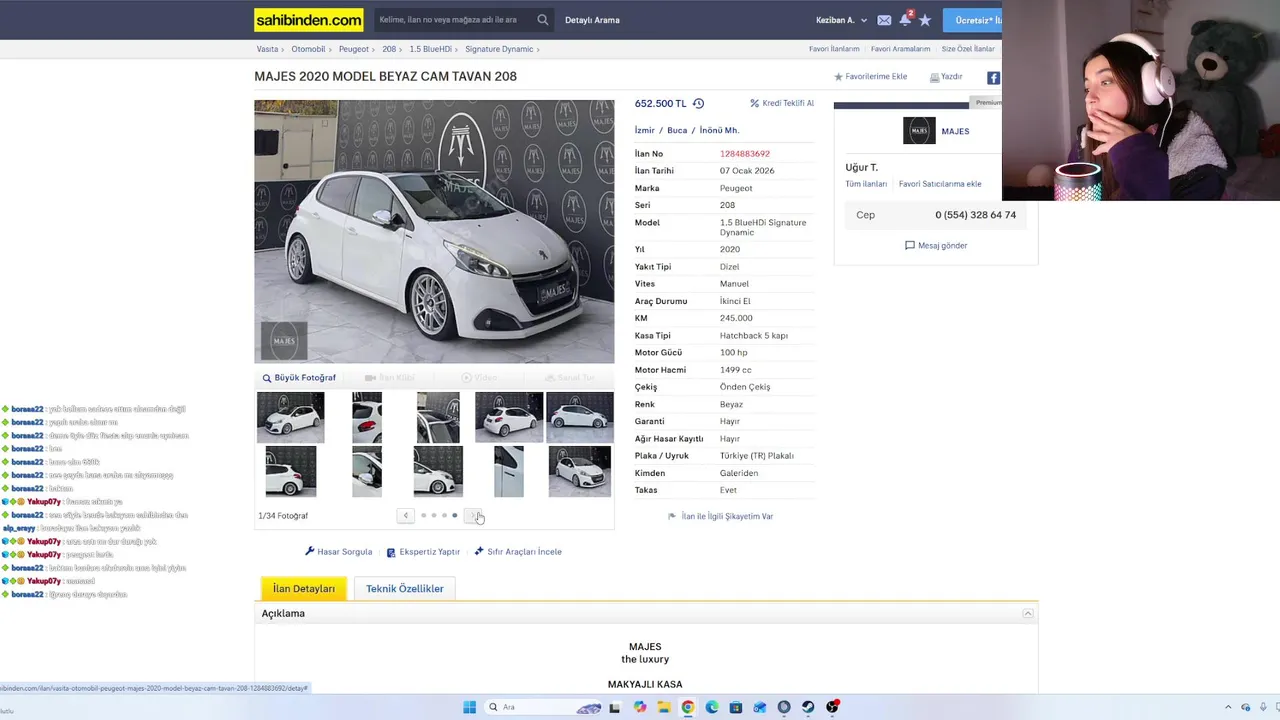The image size is (1280, 720).
Task: Add listing via Favorilerime Ekle
Action: (870, 77)
